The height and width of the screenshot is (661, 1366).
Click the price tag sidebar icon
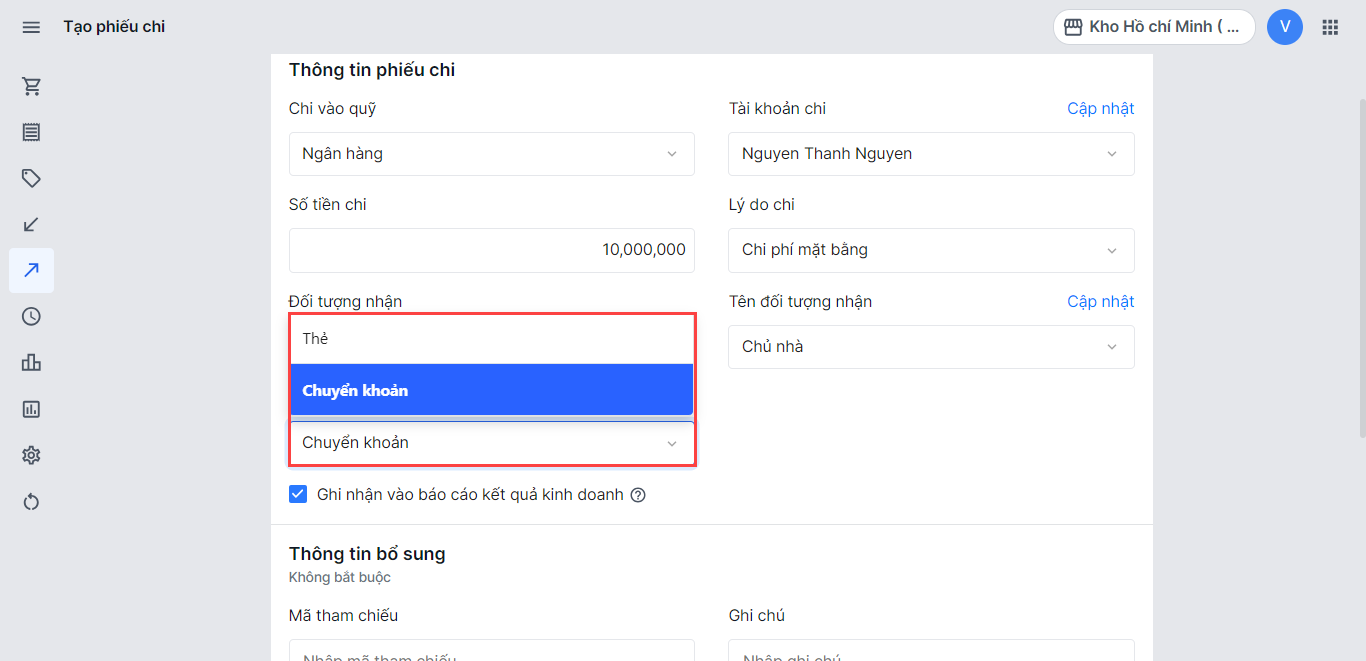coord(31,178)
